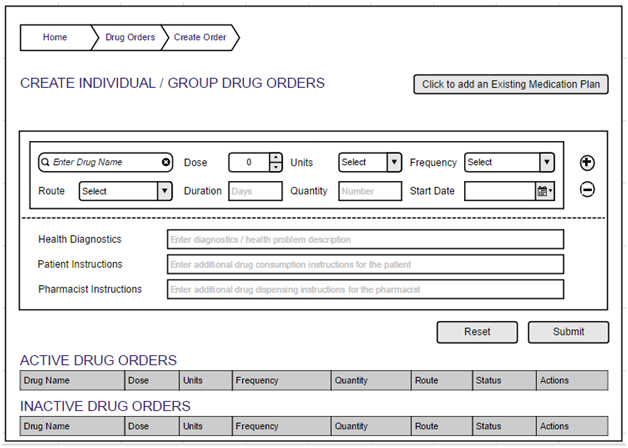Click Frequency header in Inactive Drug Orders
This screenshot has height=448, width=628.
point(282,426)
